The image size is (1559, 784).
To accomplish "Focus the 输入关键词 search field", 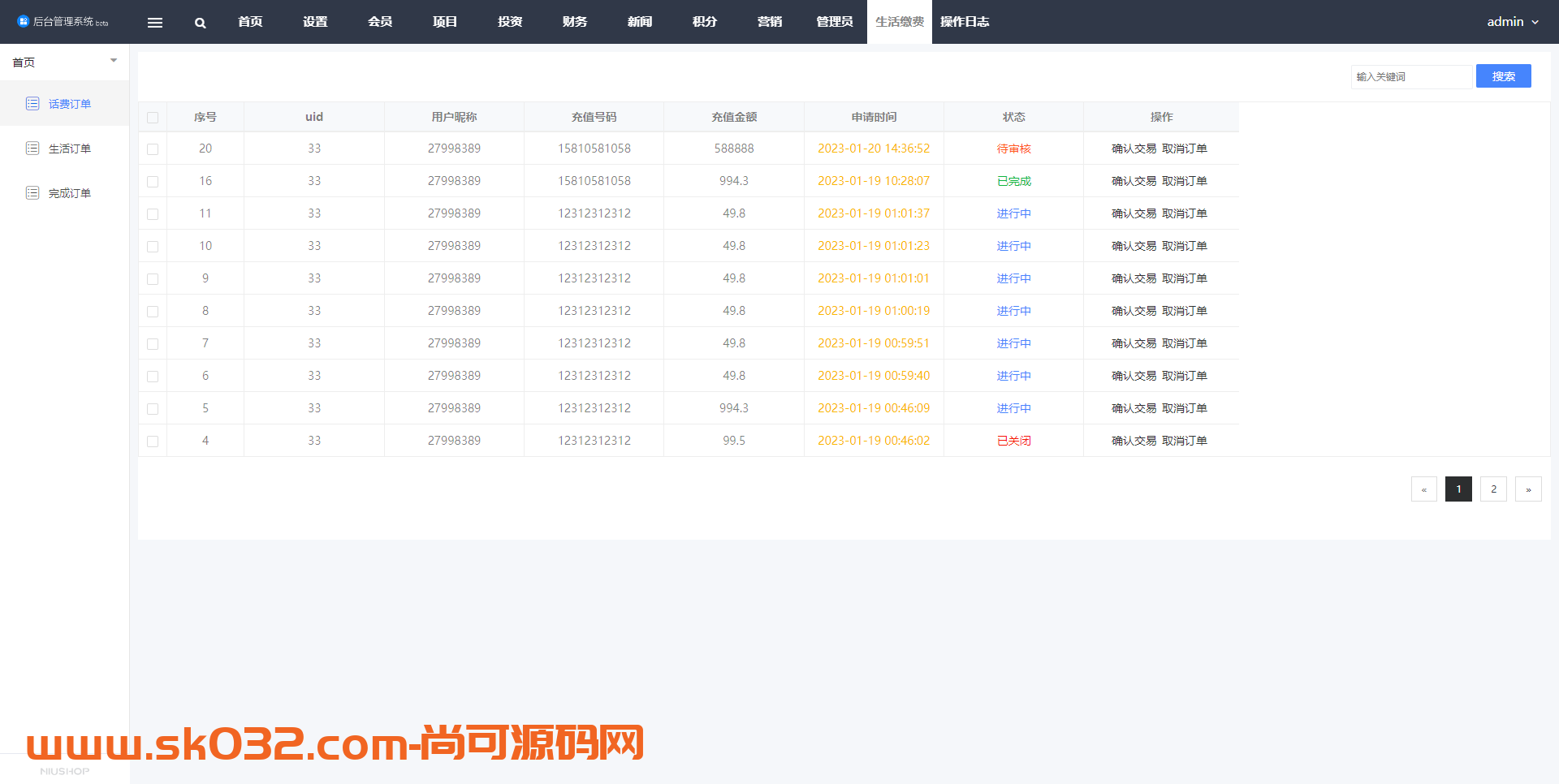I will click(1411, 76).
